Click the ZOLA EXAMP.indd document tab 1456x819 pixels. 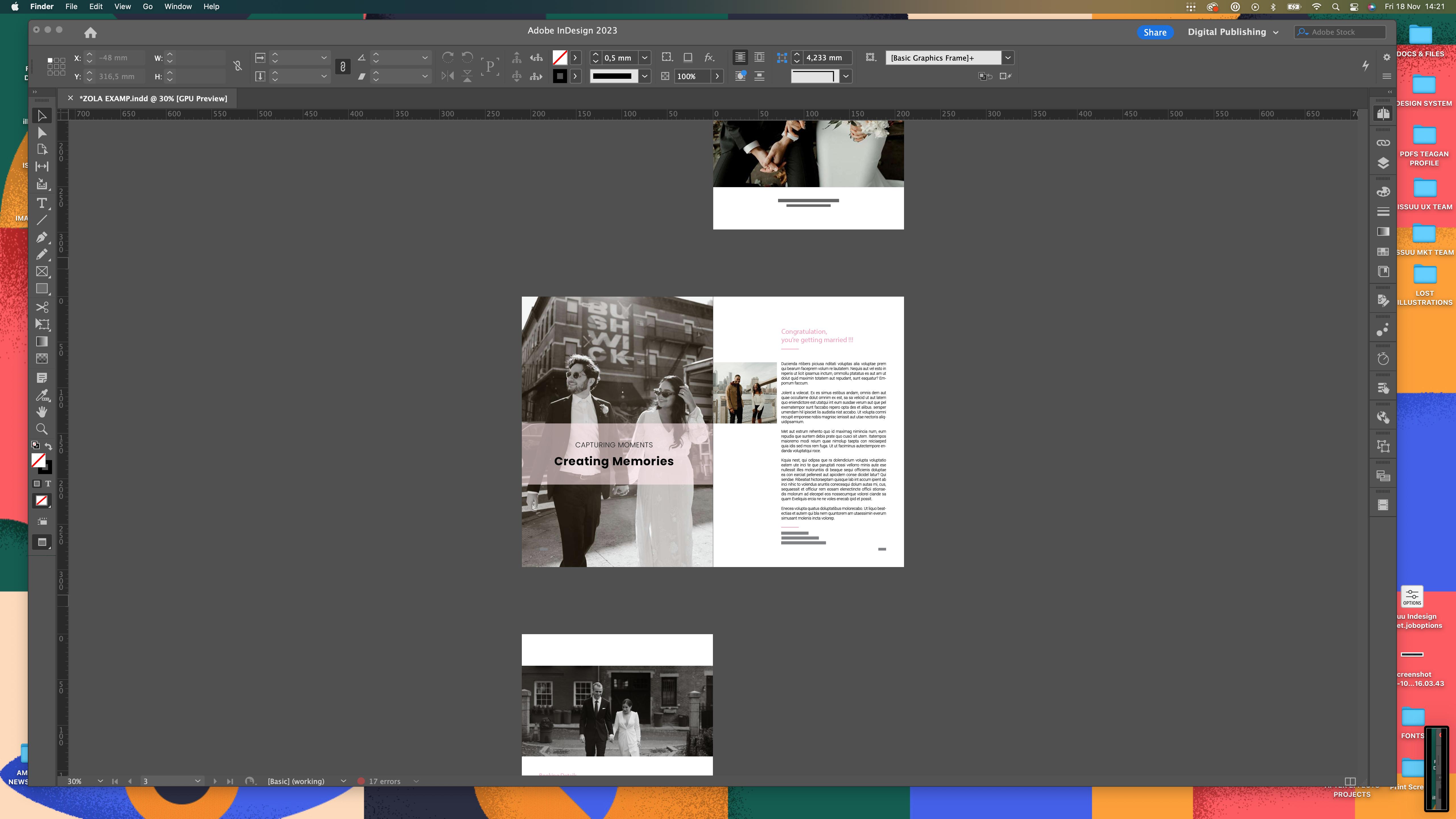tap(153, 98)
